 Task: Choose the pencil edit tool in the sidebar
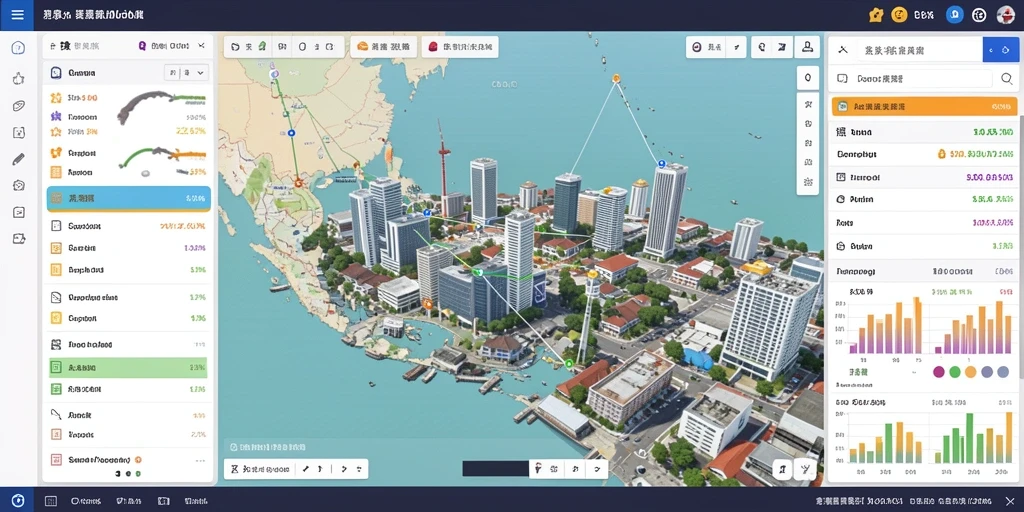[18, 159]
